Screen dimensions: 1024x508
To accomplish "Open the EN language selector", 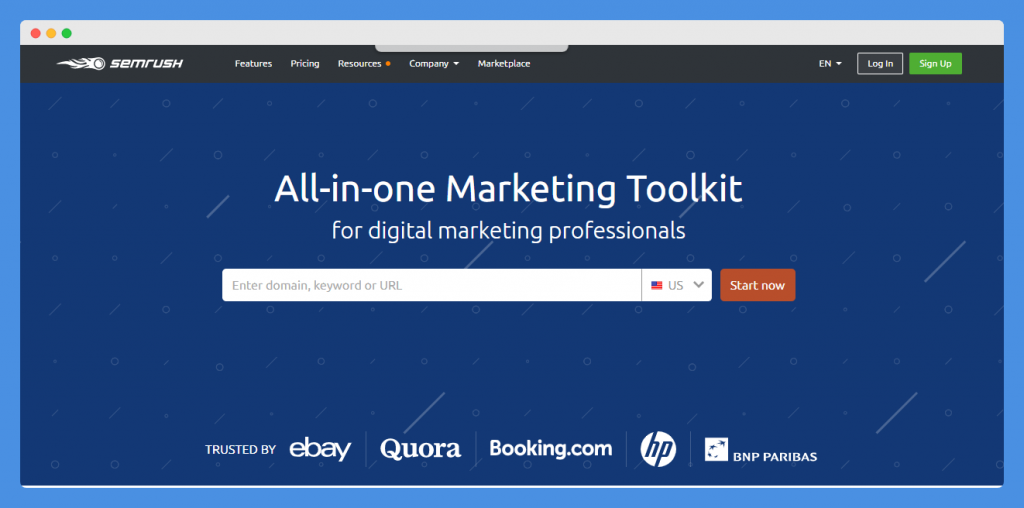I will 830,63.
